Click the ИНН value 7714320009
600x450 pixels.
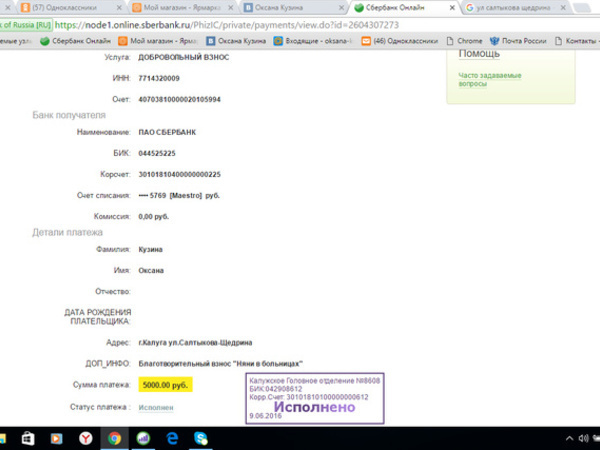(x=159, y=78)
